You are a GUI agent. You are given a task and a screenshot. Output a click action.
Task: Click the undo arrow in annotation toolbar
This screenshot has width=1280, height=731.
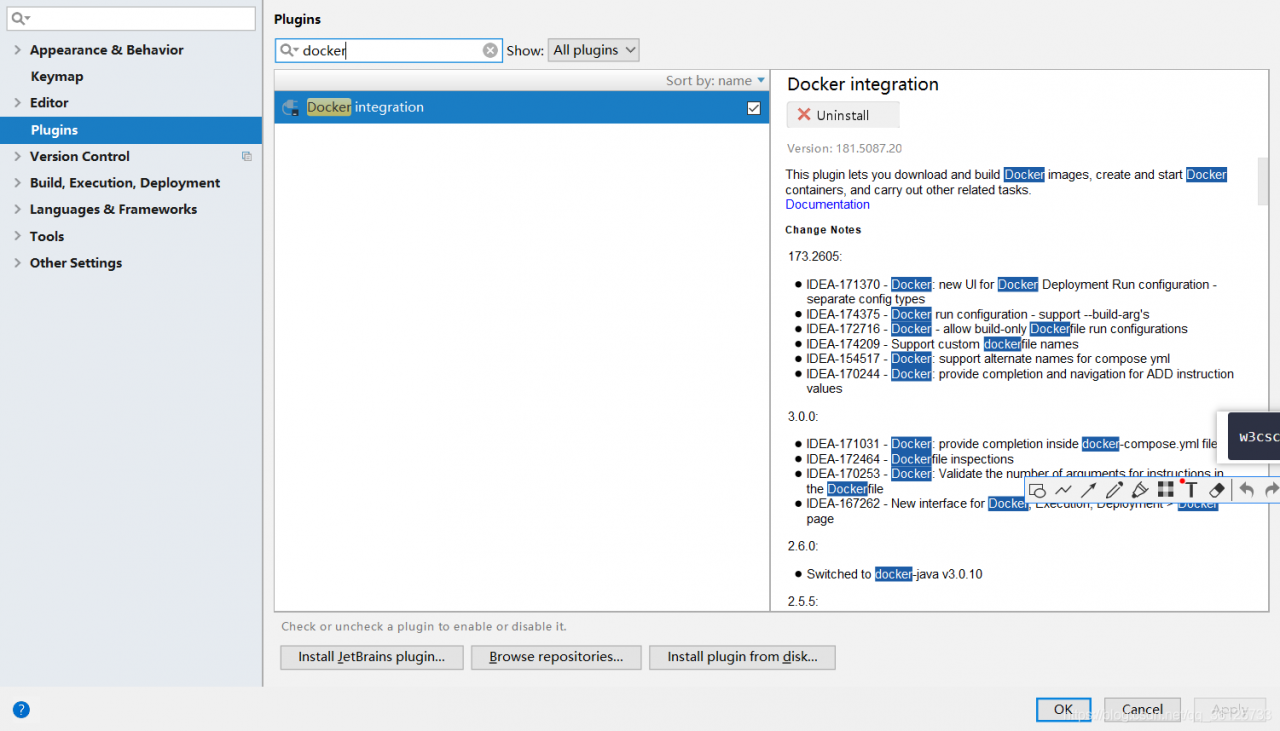[1246, 490]
